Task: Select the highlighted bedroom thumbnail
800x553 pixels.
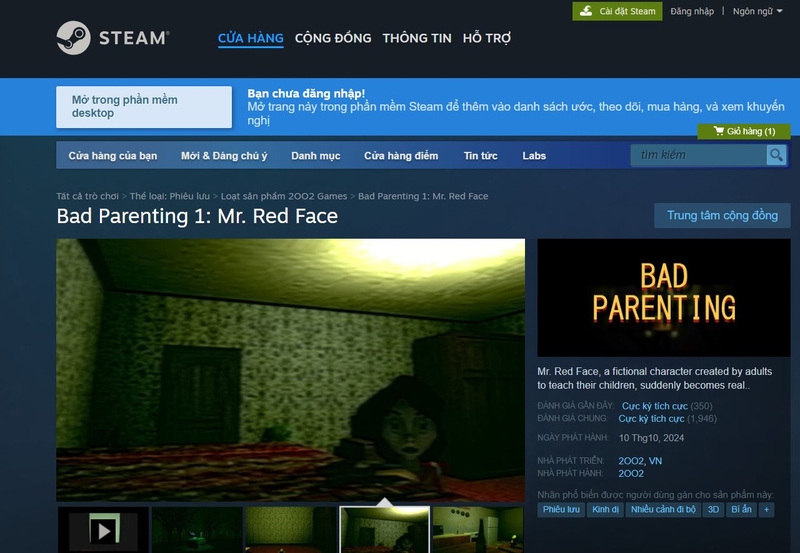Action: [385, 530]
